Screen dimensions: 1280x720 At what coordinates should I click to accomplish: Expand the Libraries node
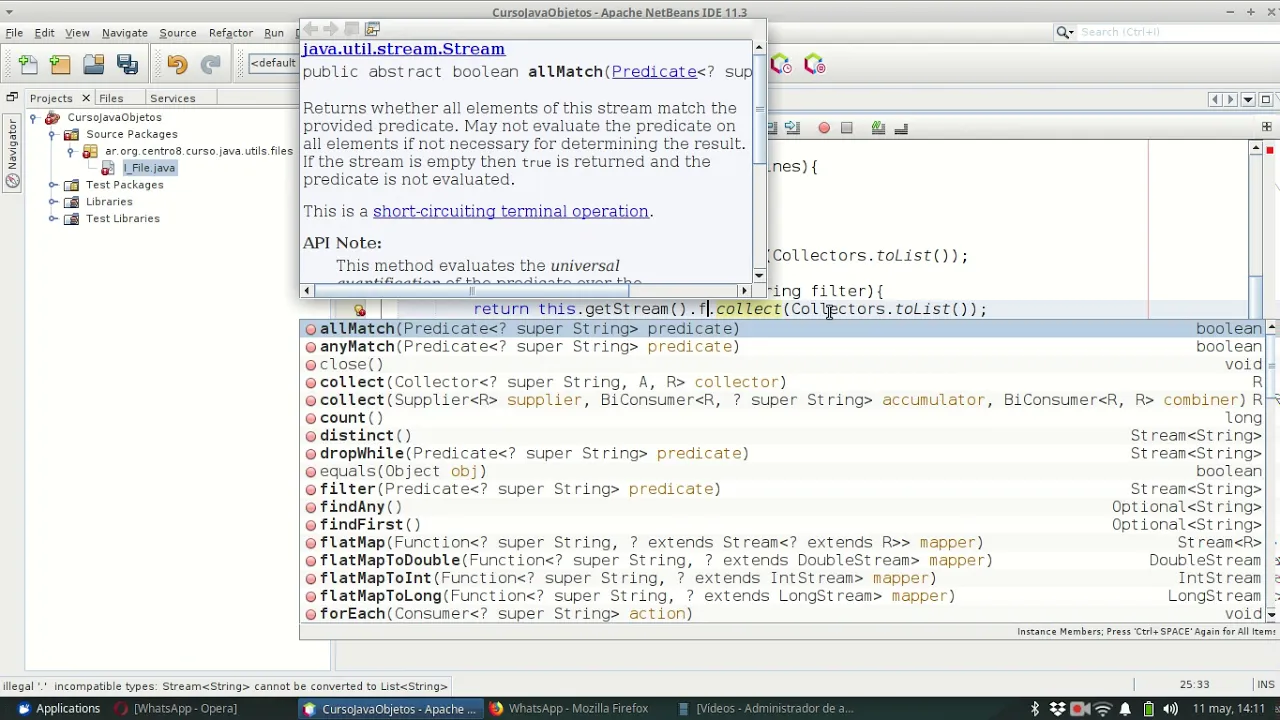[x=52, y=201]
